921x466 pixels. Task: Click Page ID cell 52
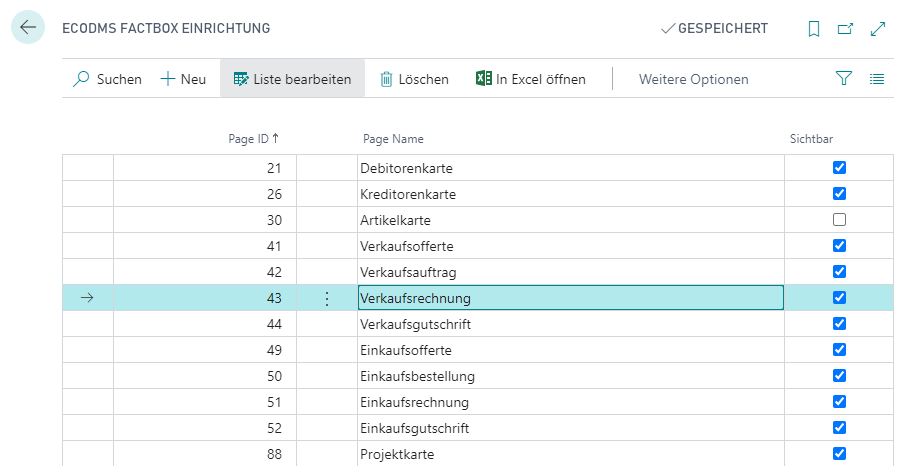(204, 428)
